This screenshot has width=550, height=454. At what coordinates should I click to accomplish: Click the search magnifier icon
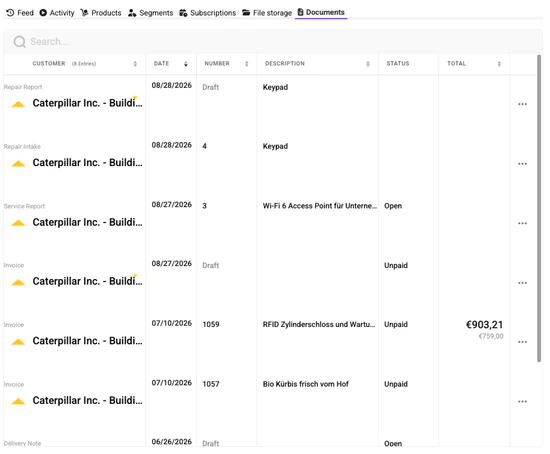[x=20, y=42]
